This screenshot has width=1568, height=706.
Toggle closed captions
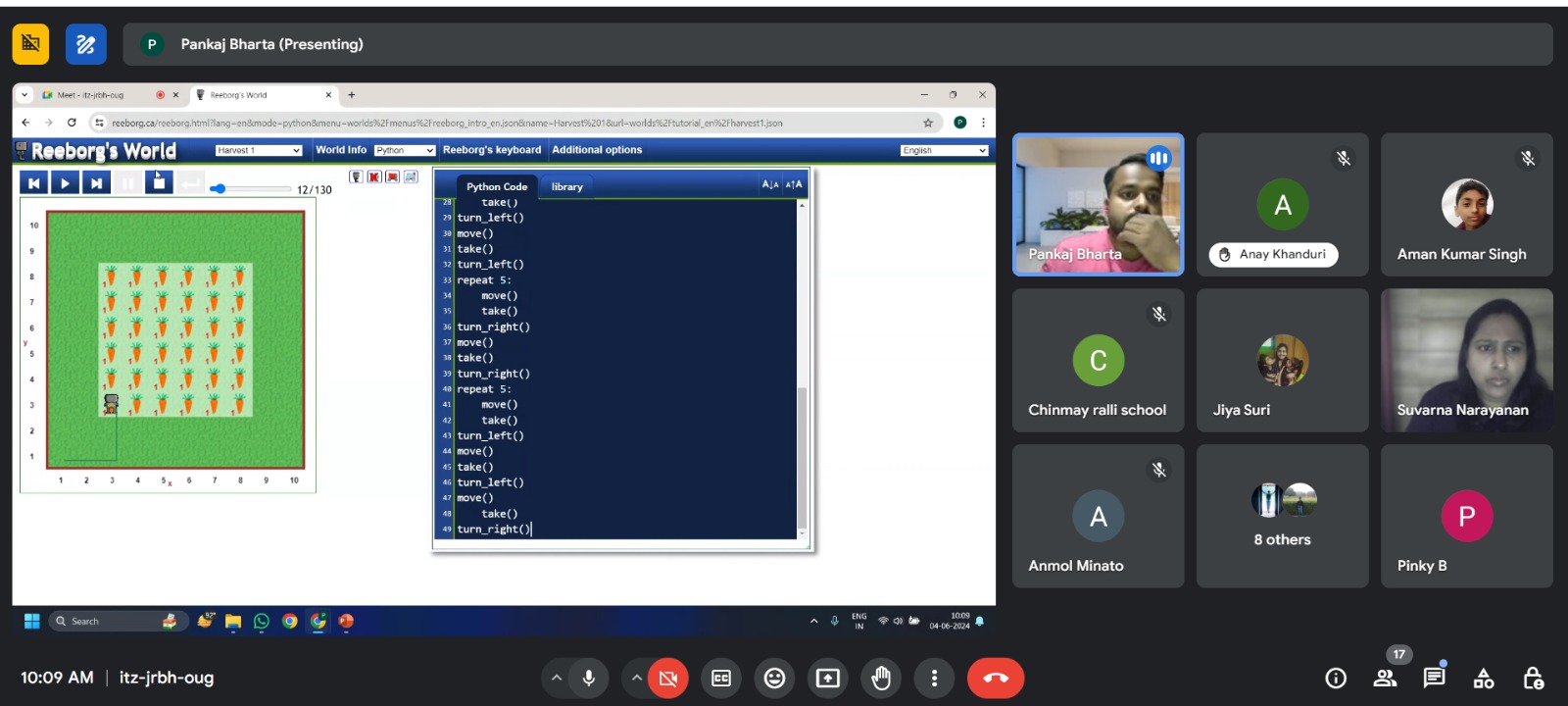click(721, 678)
